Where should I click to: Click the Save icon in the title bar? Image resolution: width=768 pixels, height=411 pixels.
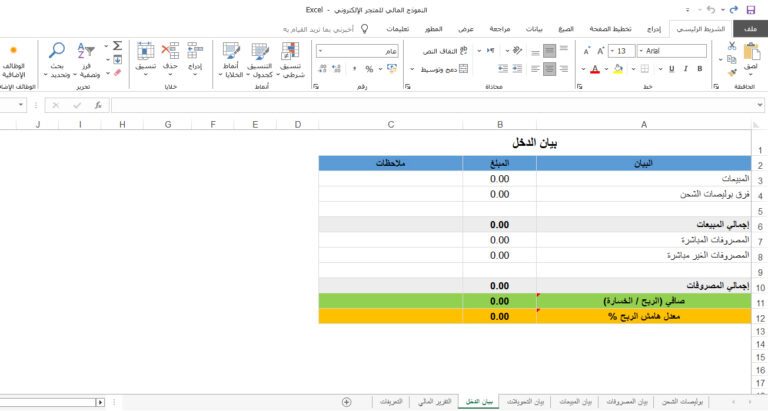(750, 10)
